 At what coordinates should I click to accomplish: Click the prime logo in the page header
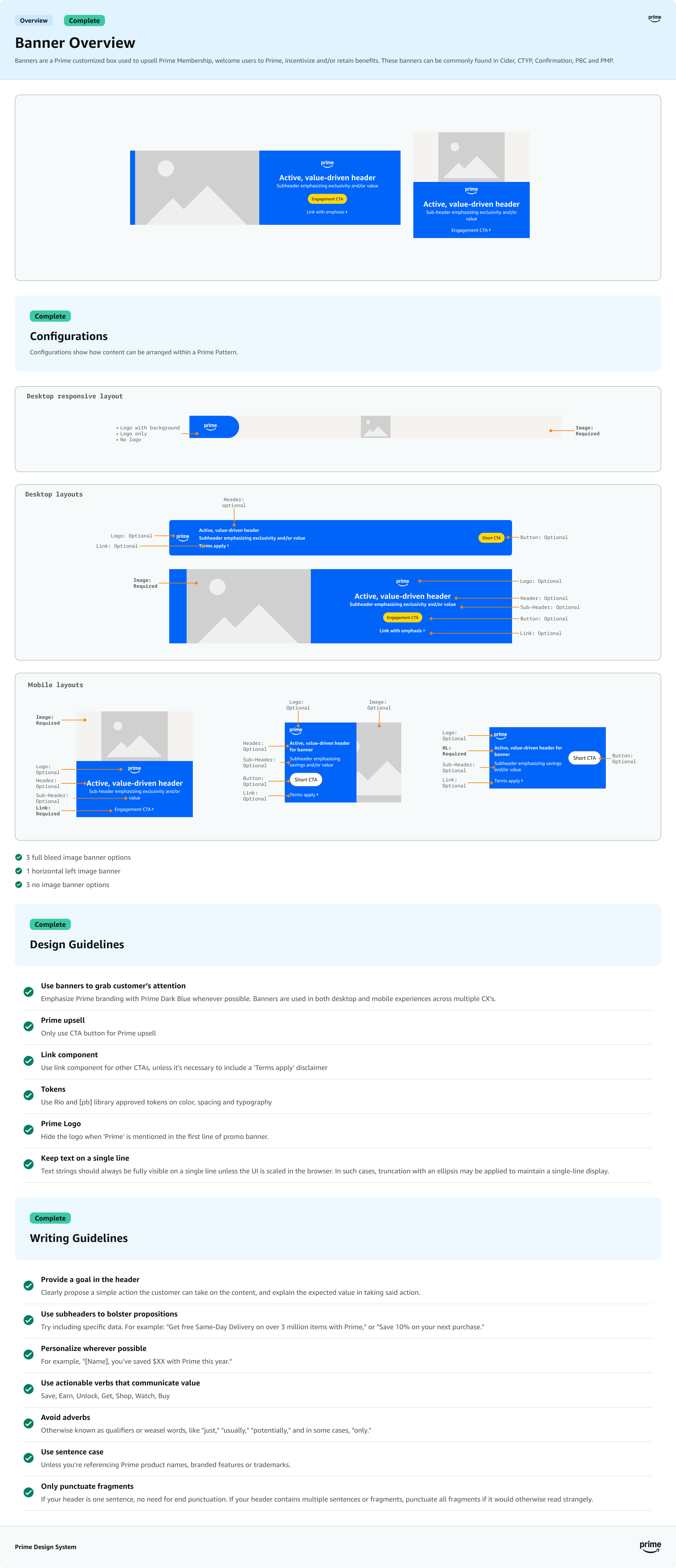pyautogui.click(x=655, y=18)
